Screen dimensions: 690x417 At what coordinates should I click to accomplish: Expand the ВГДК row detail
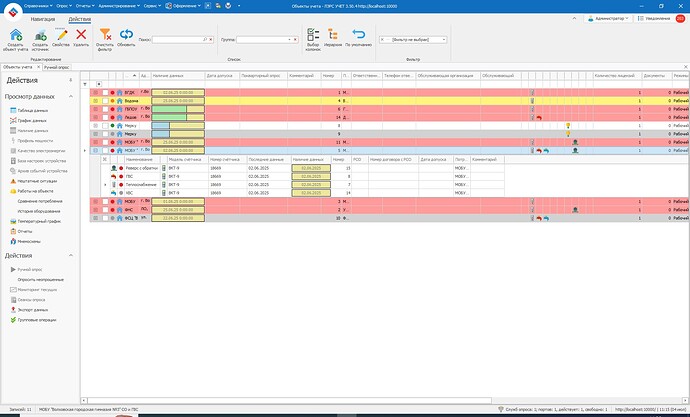pyautogui.click(x=95, y=93)
